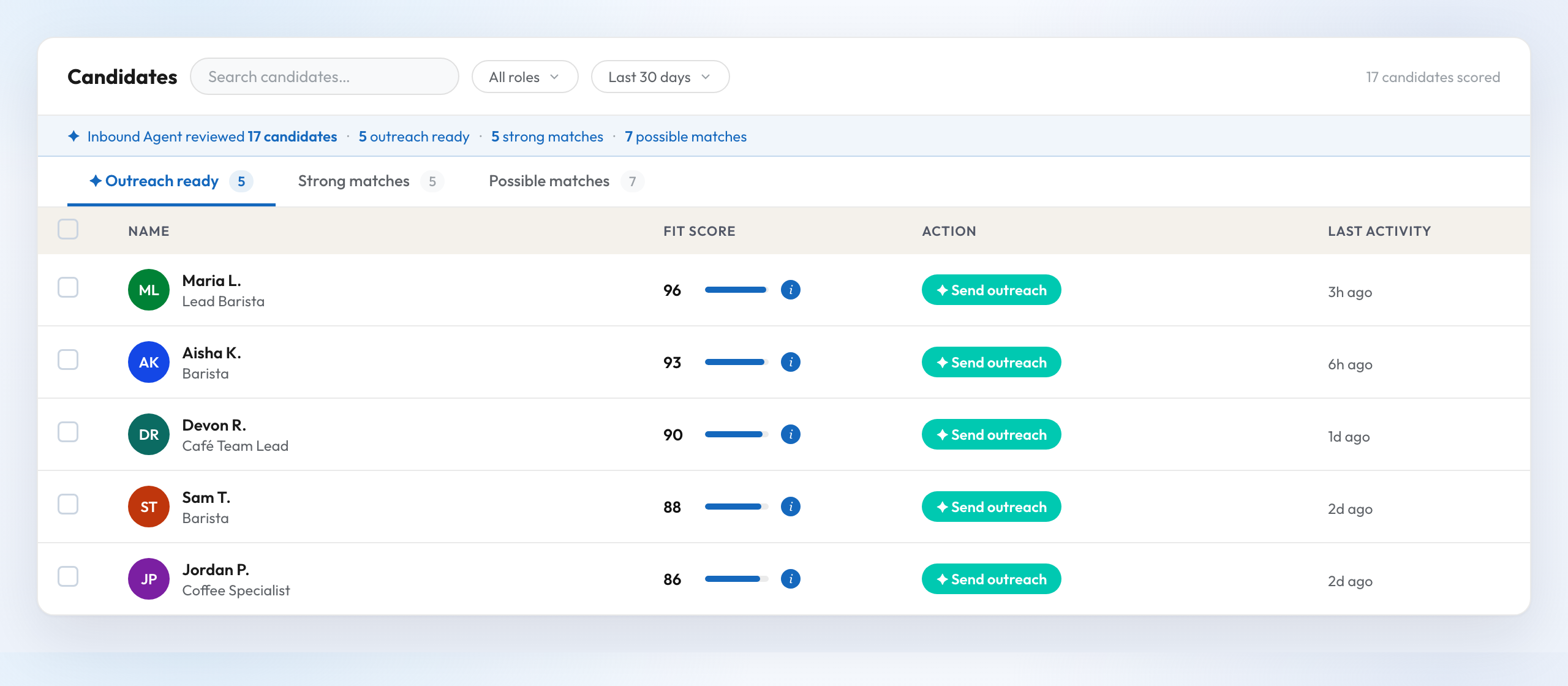Click the ML avatar for Maria L.

coord(149,290)
